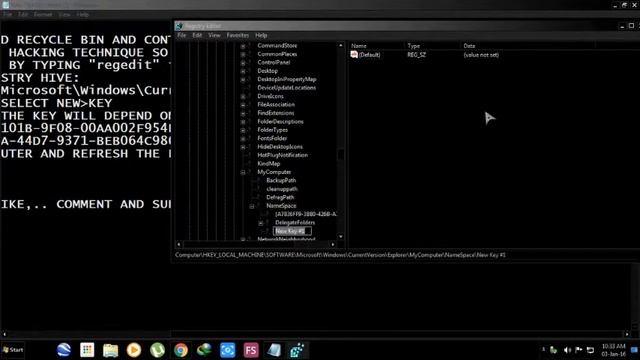Open Edit menu in Registry Editor
The height and width of the screenshot is (360, 640).
coord(197,36)
